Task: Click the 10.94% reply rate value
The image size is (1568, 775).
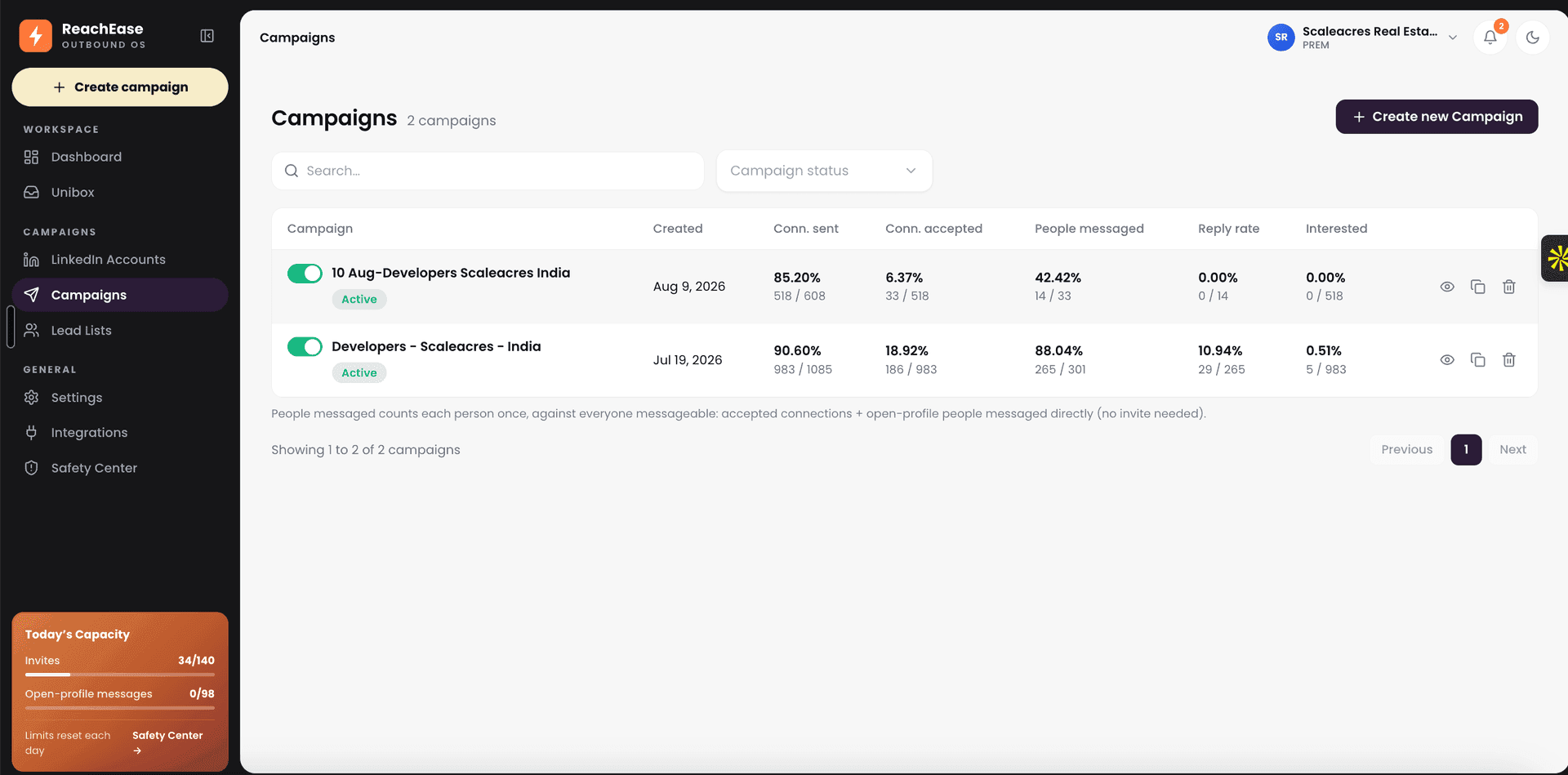Action: [x=1220, y=350]
